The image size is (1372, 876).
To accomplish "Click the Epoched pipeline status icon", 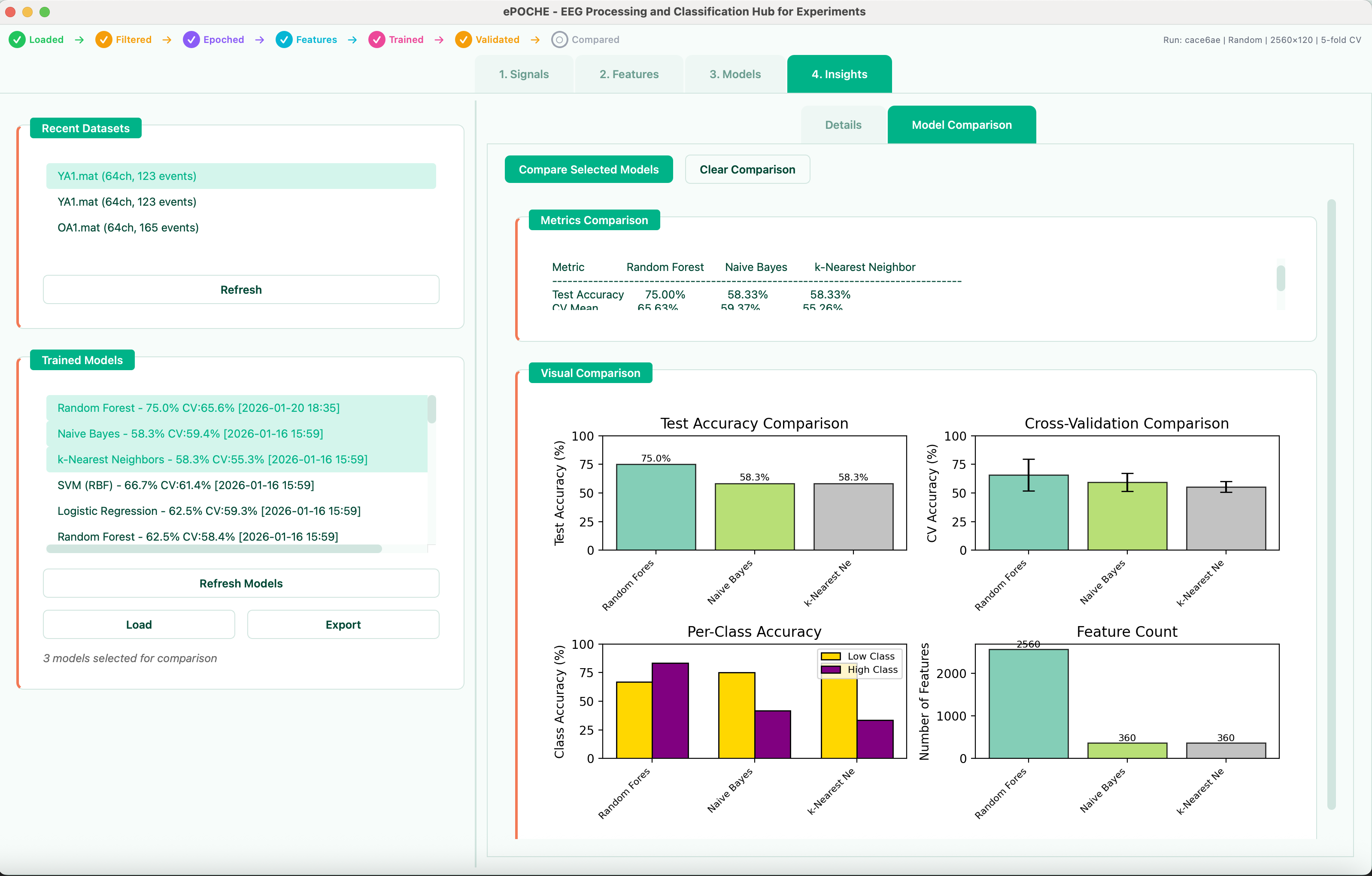I will coord(191,40).
